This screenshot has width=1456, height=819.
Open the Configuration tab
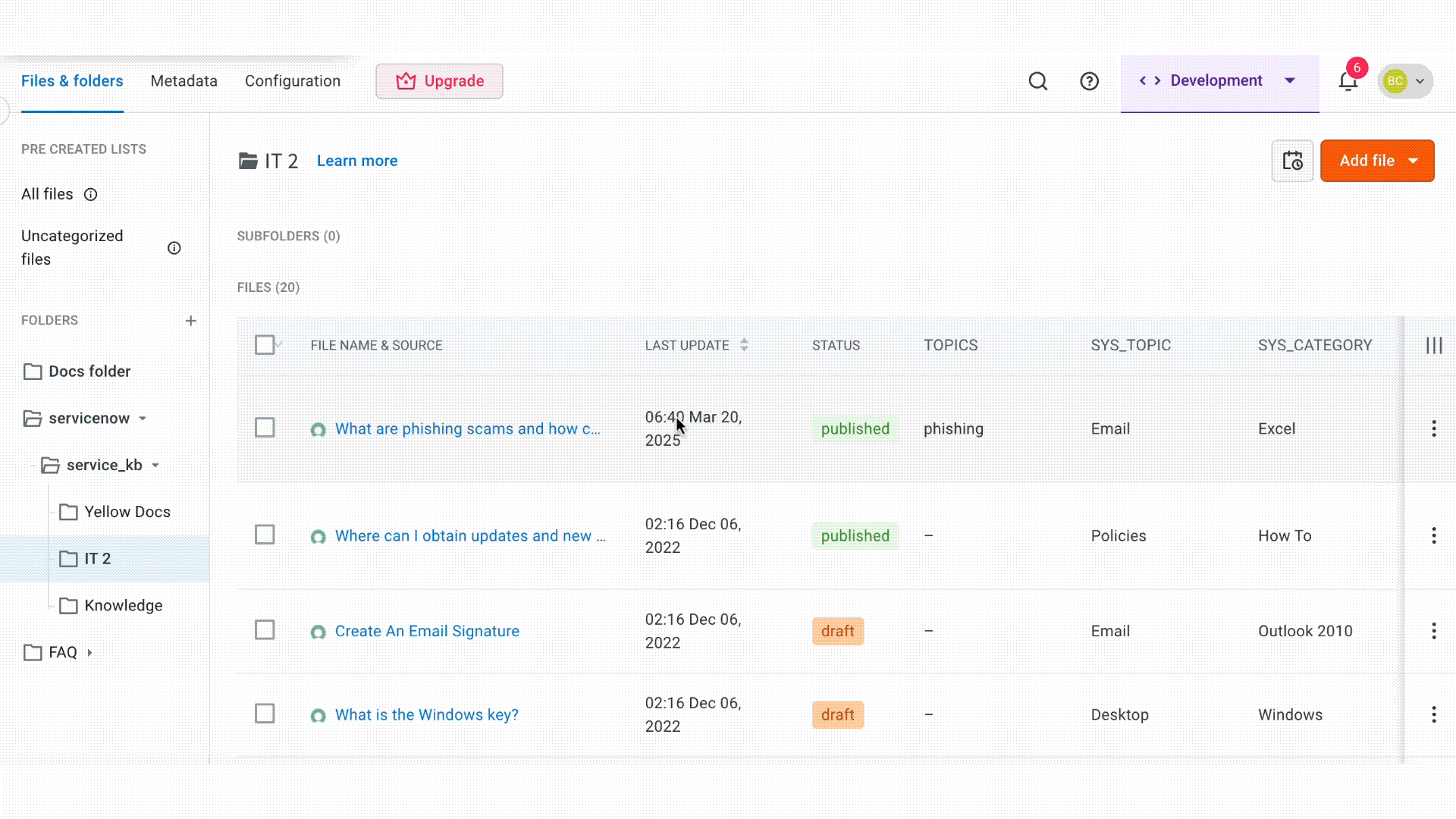292,81
